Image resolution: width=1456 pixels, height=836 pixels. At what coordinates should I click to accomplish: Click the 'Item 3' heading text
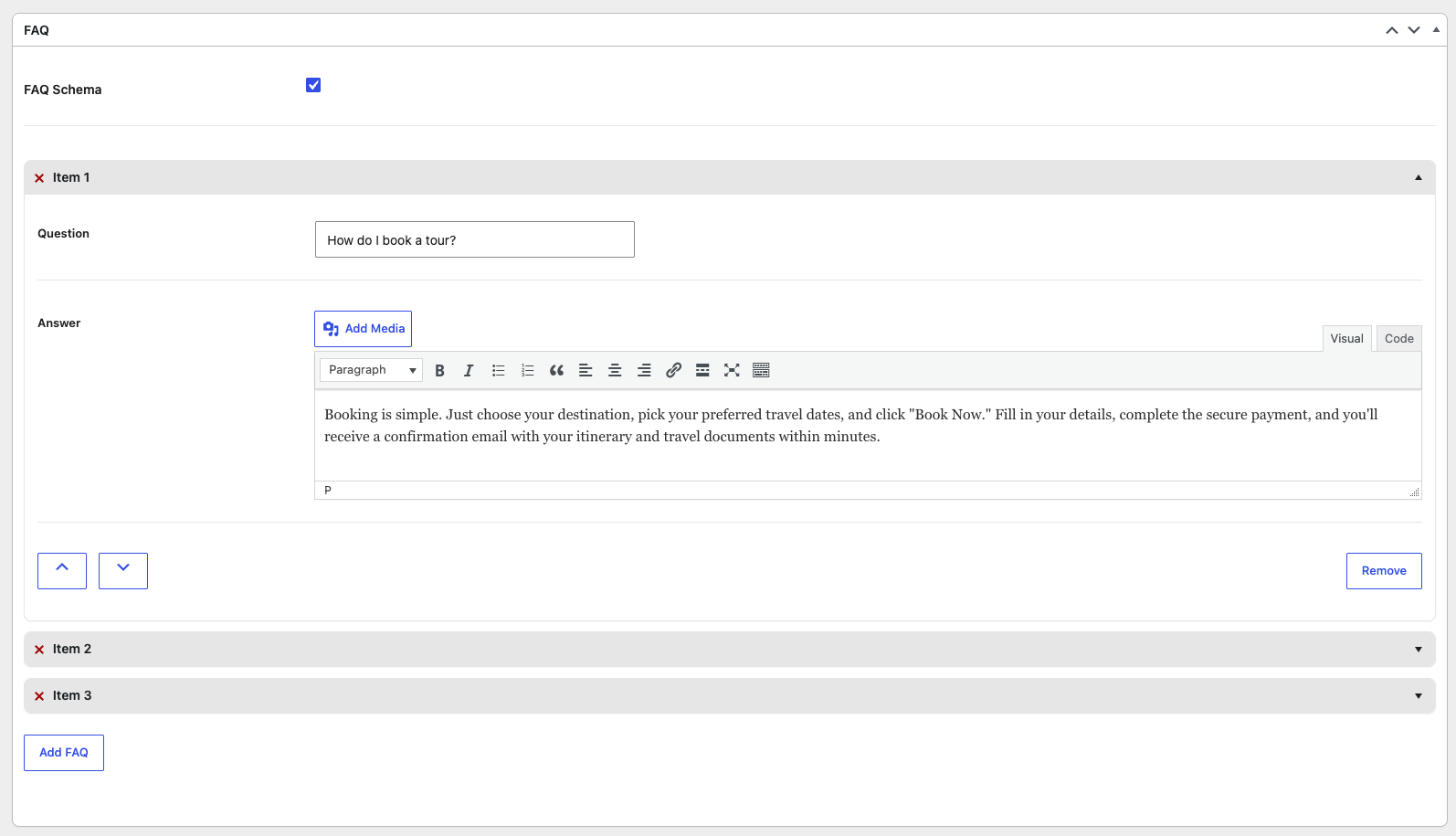pos(72,695)
